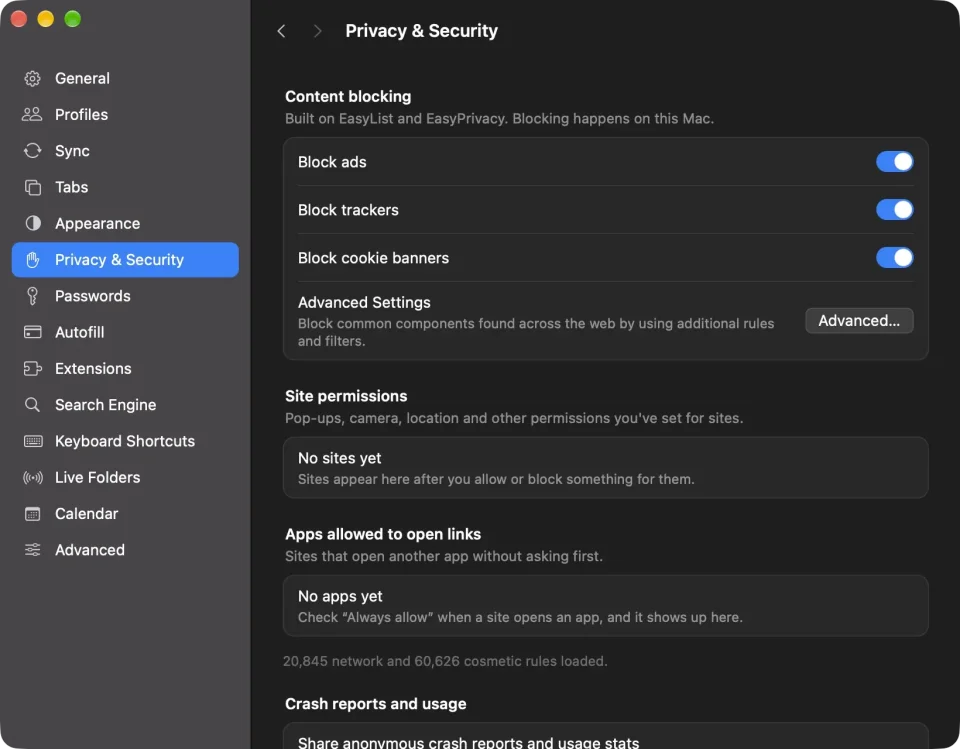Click the "No sites yet" text
960x749 pixels.
[x=339, y=458]
